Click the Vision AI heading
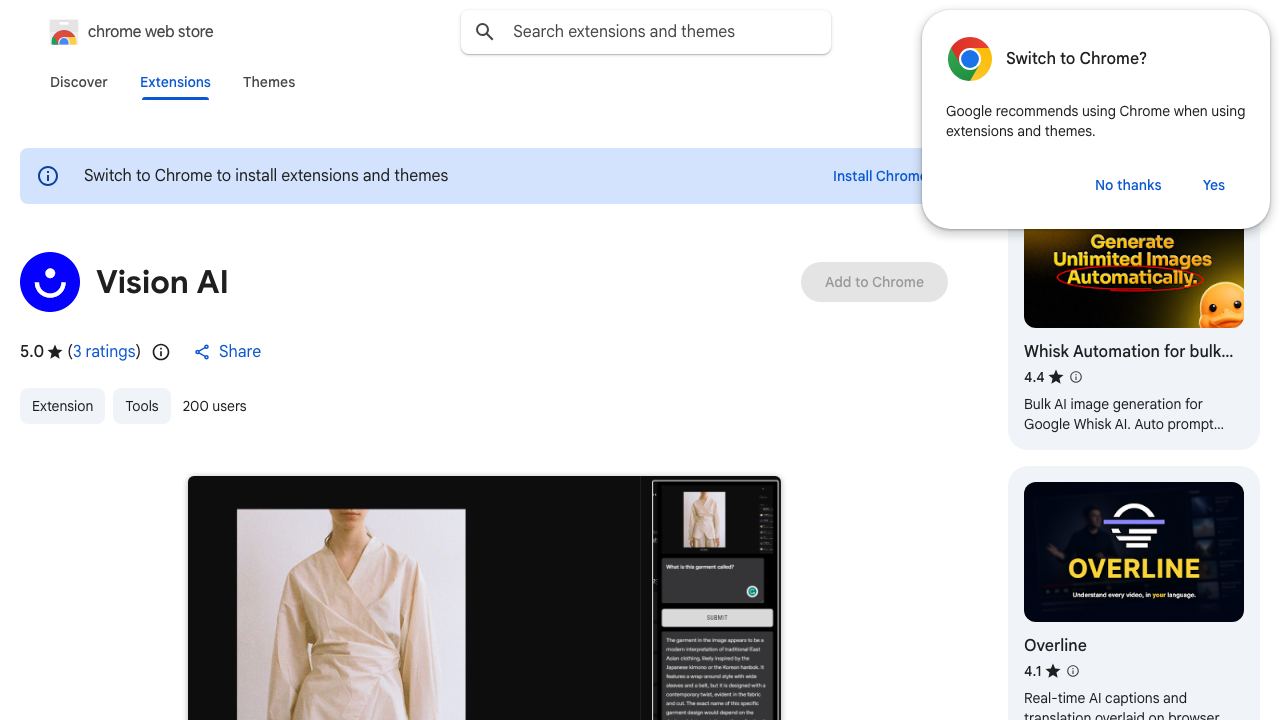The image size is (1280, 720). tap(162, 282)
